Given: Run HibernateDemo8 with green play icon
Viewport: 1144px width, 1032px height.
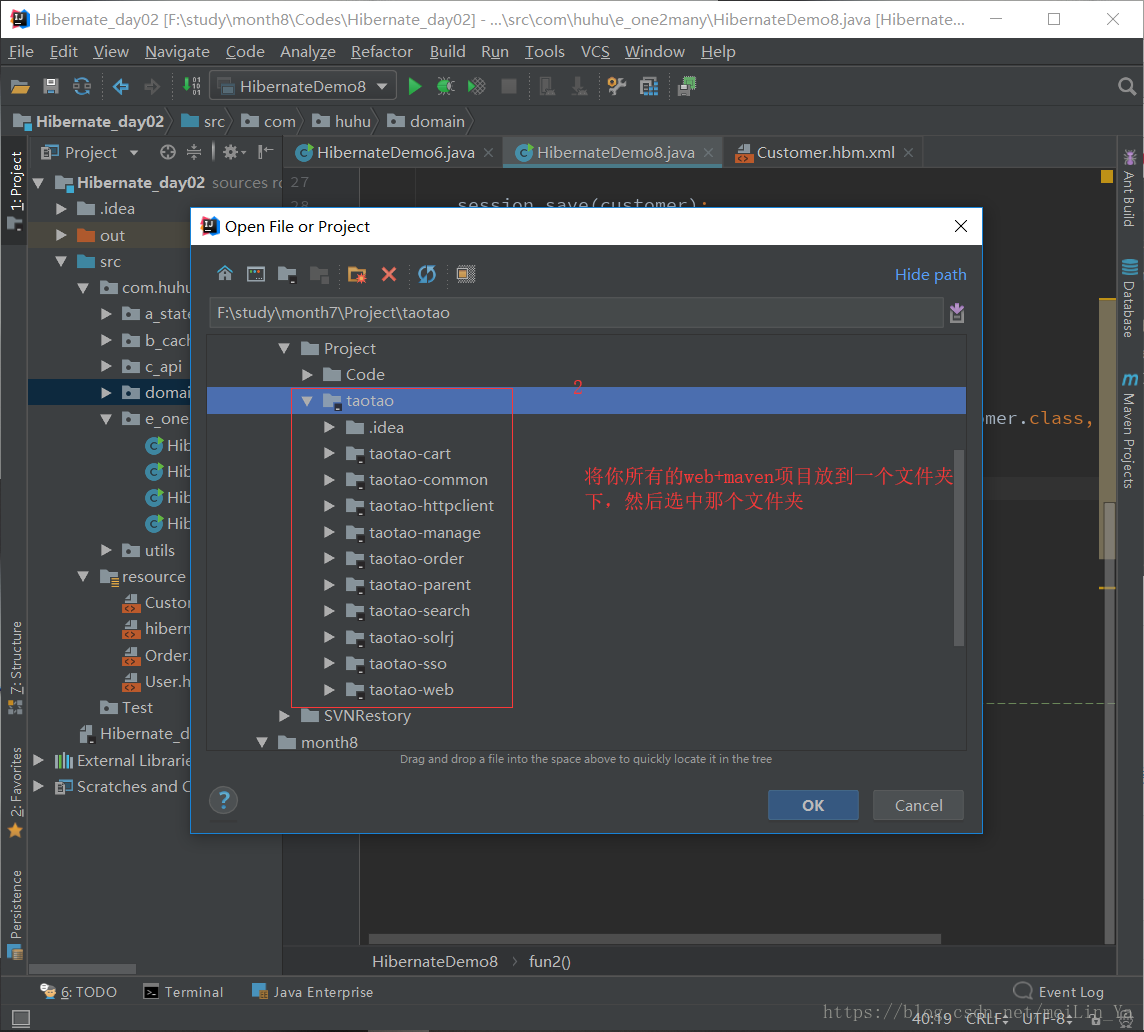Looking at the screenshot, I should [414, 86].
